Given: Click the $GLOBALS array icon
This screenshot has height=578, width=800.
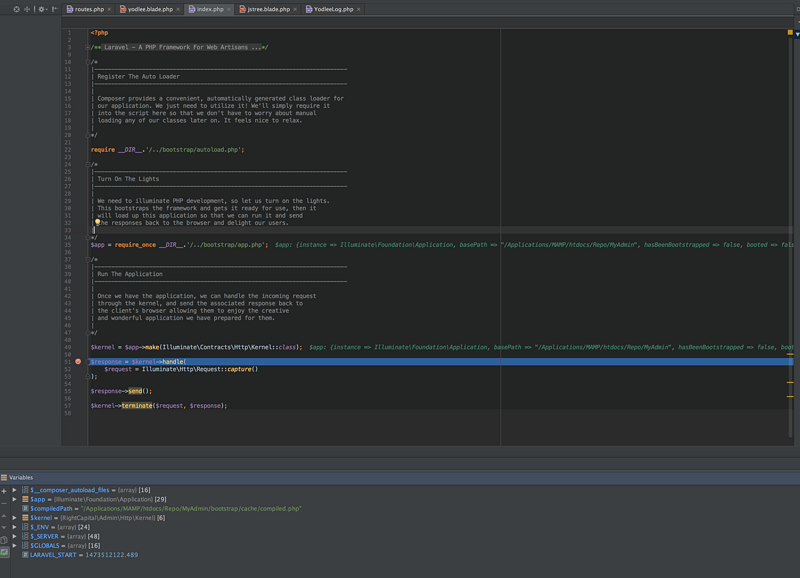Looking at the screenshot, I should (x=25, y=545).
